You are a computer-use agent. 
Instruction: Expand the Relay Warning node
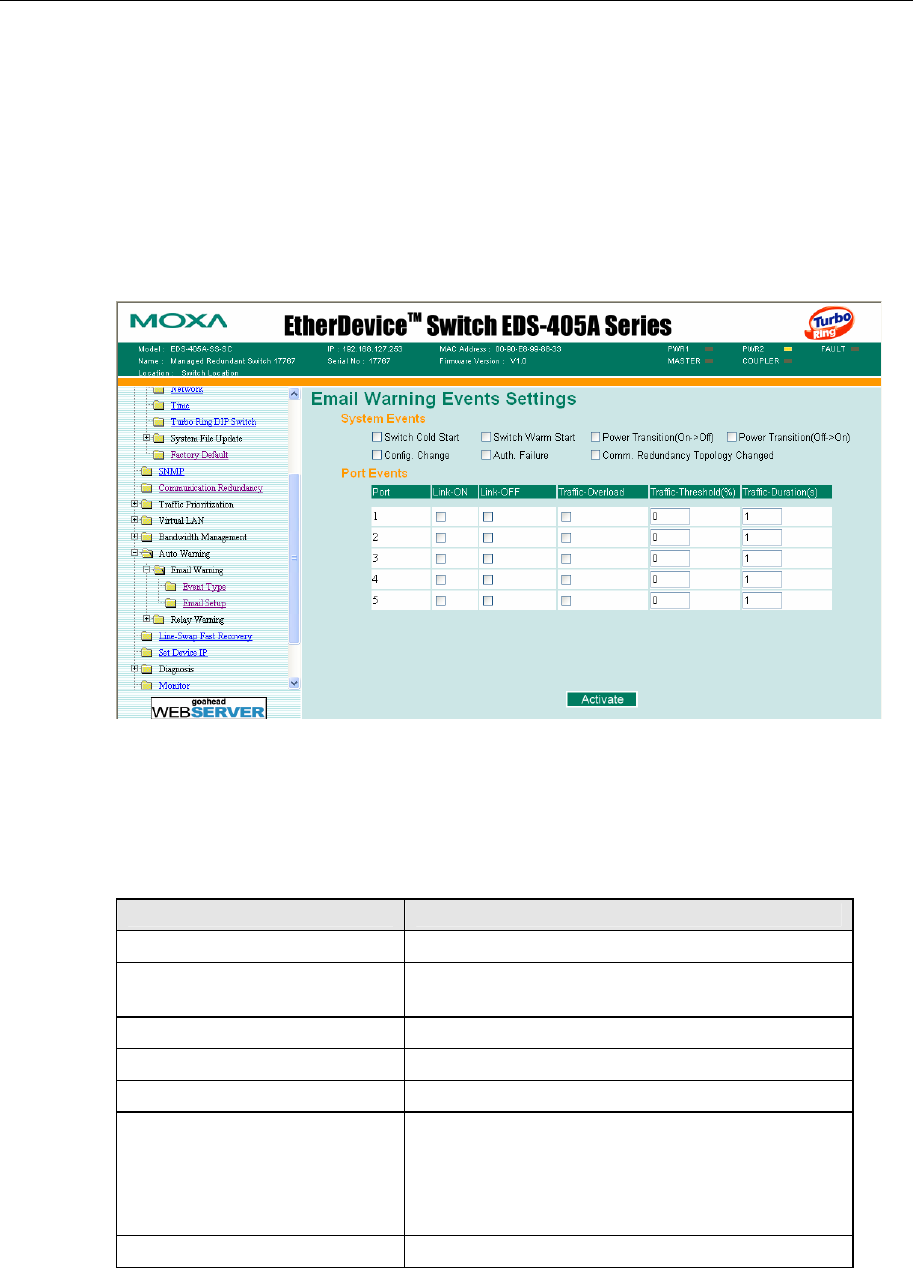pos(147,620)
